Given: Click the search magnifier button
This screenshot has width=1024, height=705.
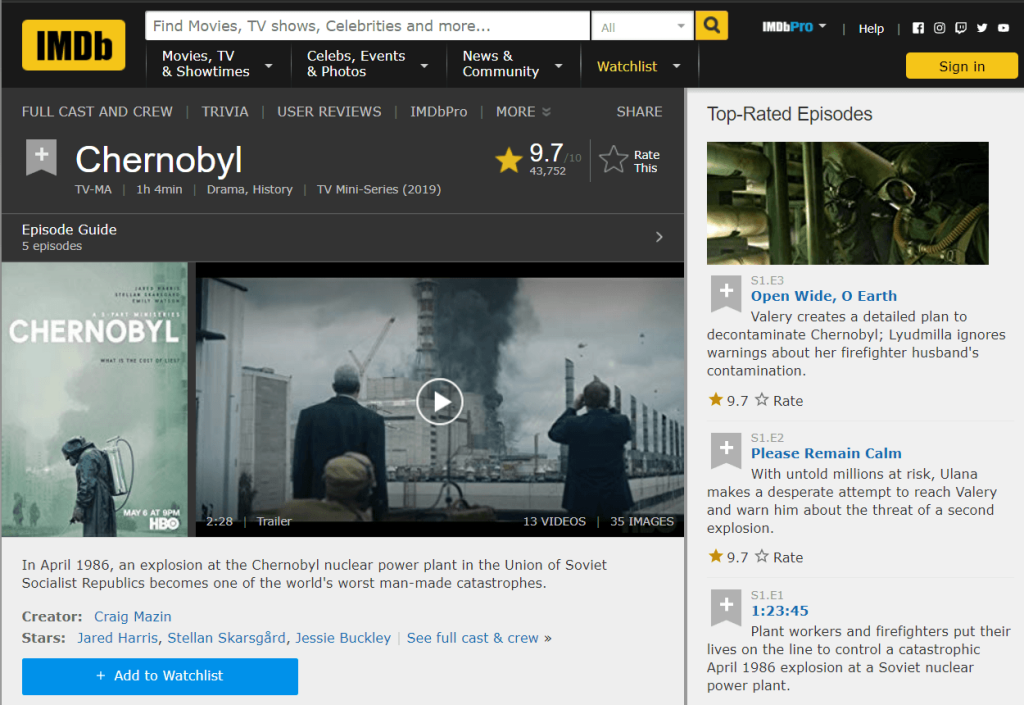Looking at the screenshot, I should 711,26.
